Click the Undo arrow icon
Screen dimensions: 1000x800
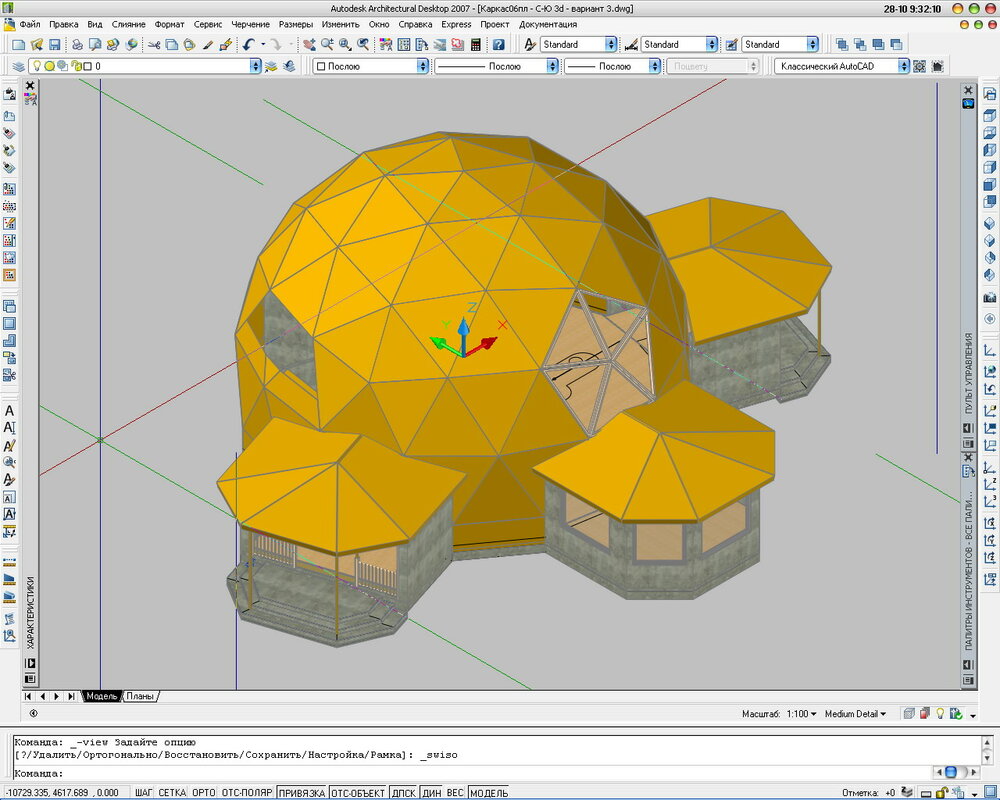tap(248, 45)
